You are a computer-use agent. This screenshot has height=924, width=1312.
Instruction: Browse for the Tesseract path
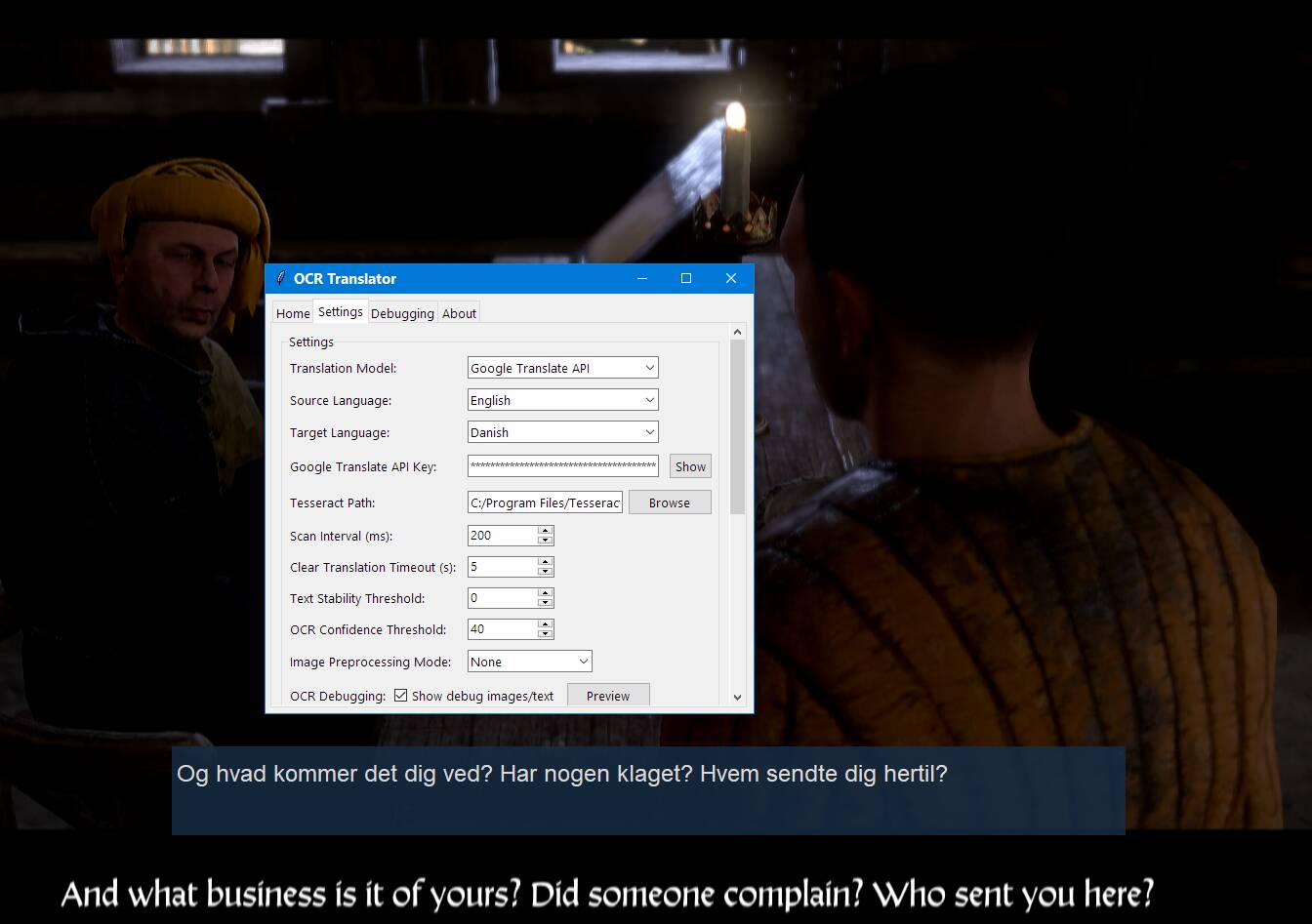point(670,502)
